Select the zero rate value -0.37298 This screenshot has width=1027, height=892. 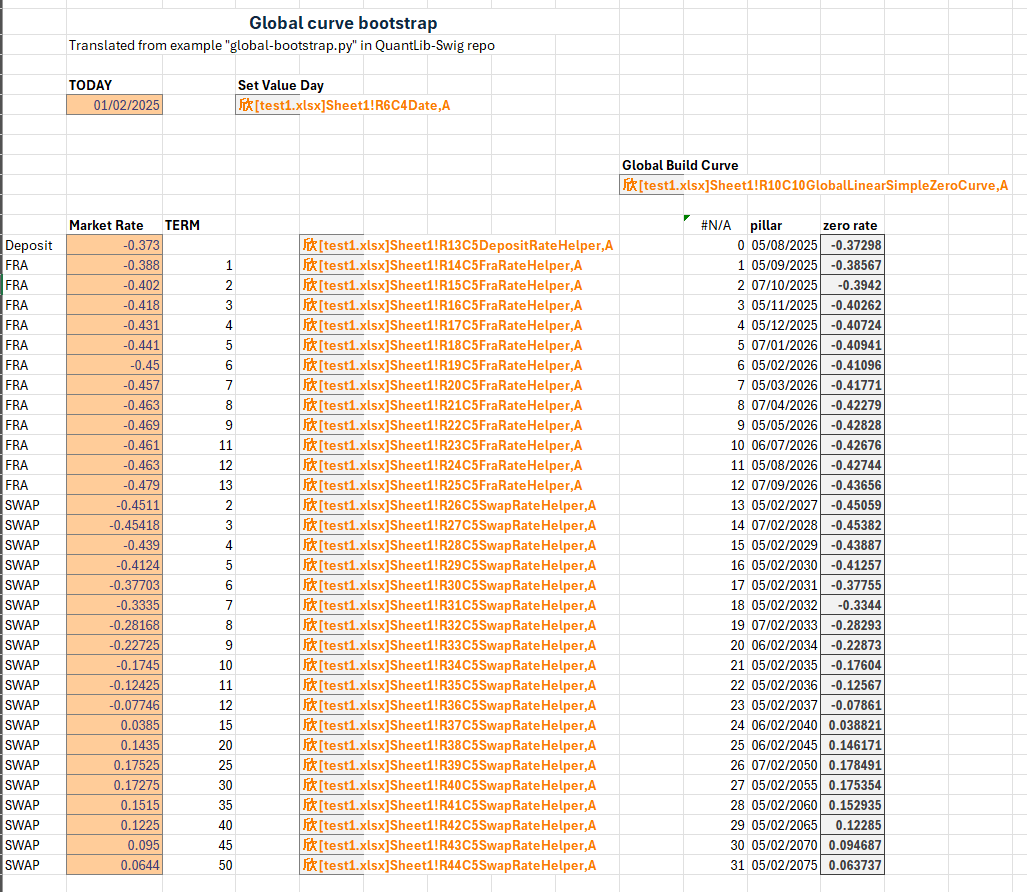click(x=852, y=245)
